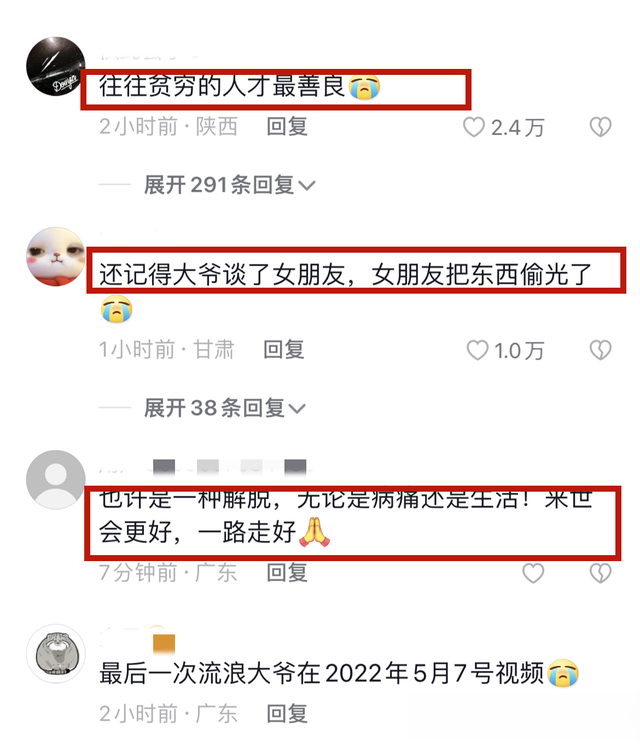Viewport: 640px width, 746px height.
Task: Open the white cat avatar profile
Action: 56,256
